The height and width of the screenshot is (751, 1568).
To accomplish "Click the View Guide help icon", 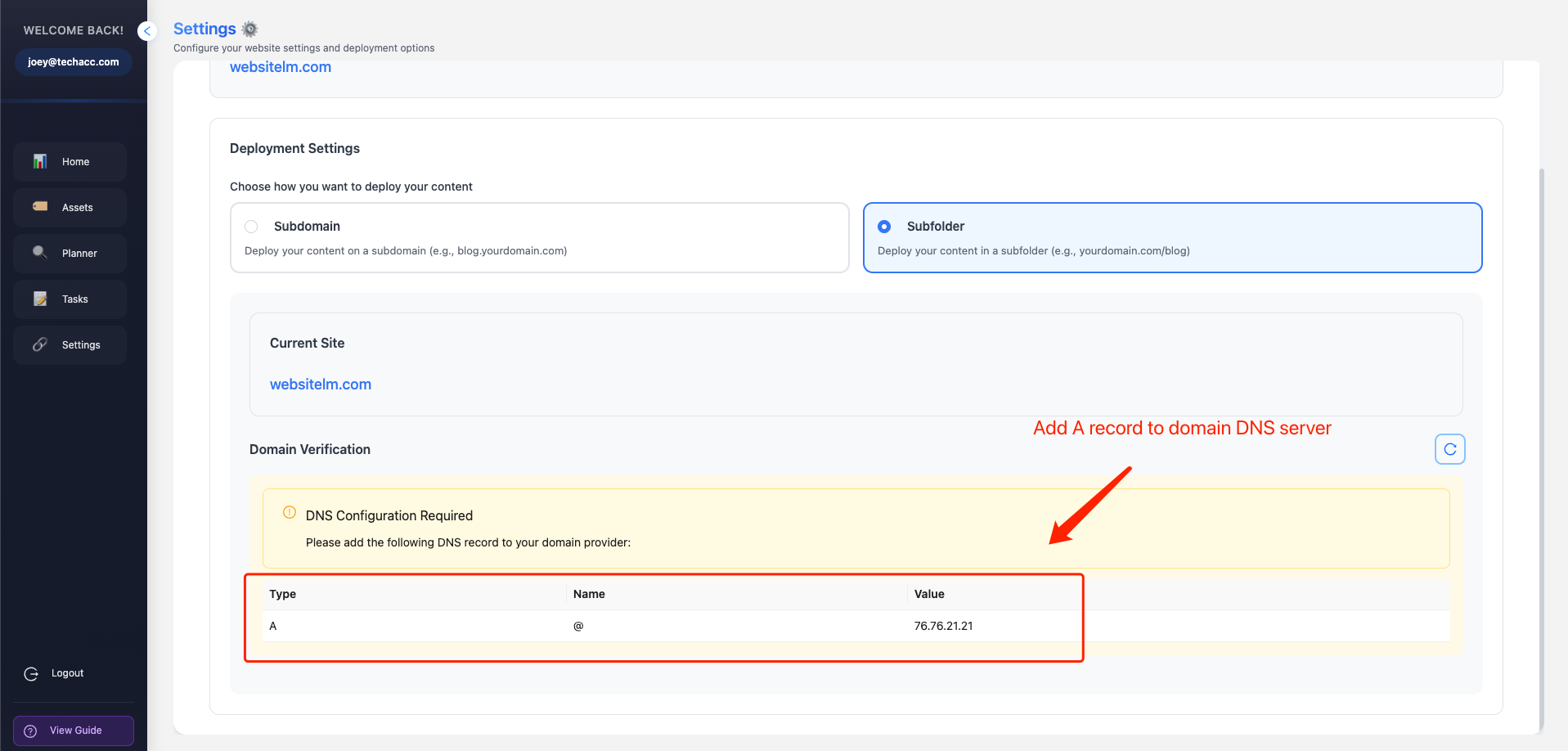I will pyautogui.click(x=30, y=731).
